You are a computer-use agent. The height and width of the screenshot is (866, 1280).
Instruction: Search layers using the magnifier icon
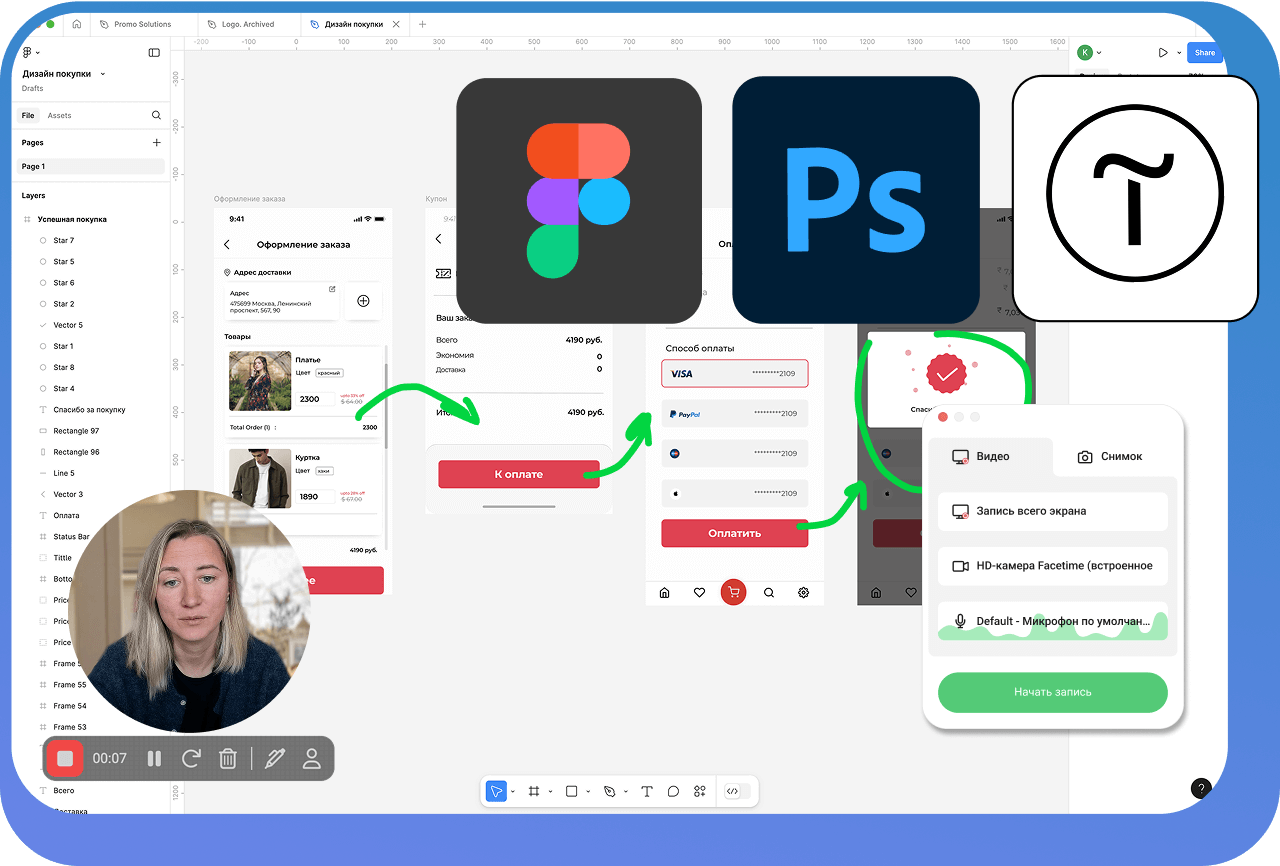[156, 115]
